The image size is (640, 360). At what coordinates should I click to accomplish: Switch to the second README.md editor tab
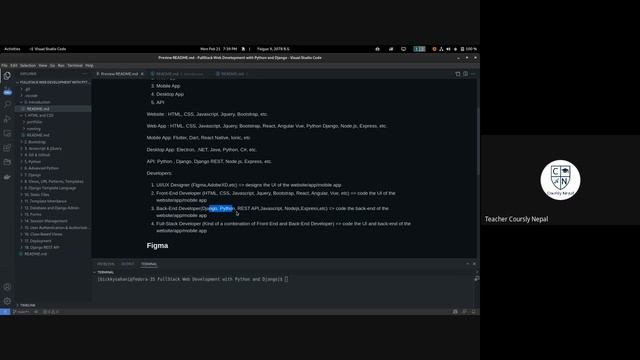pyautogui.click(x=176, y=74)
